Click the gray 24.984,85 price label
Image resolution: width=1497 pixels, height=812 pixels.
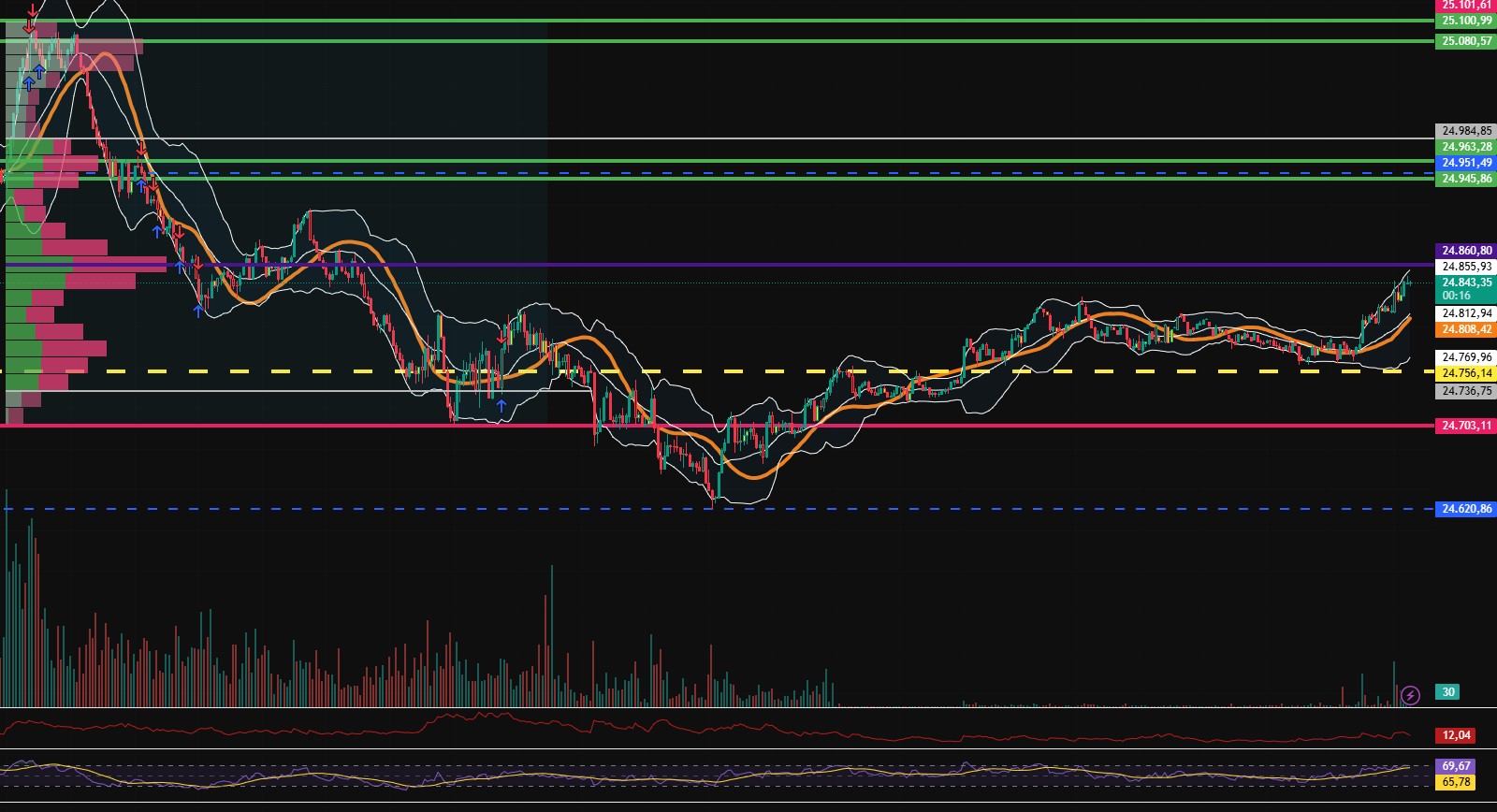[x=1465, y=131]
